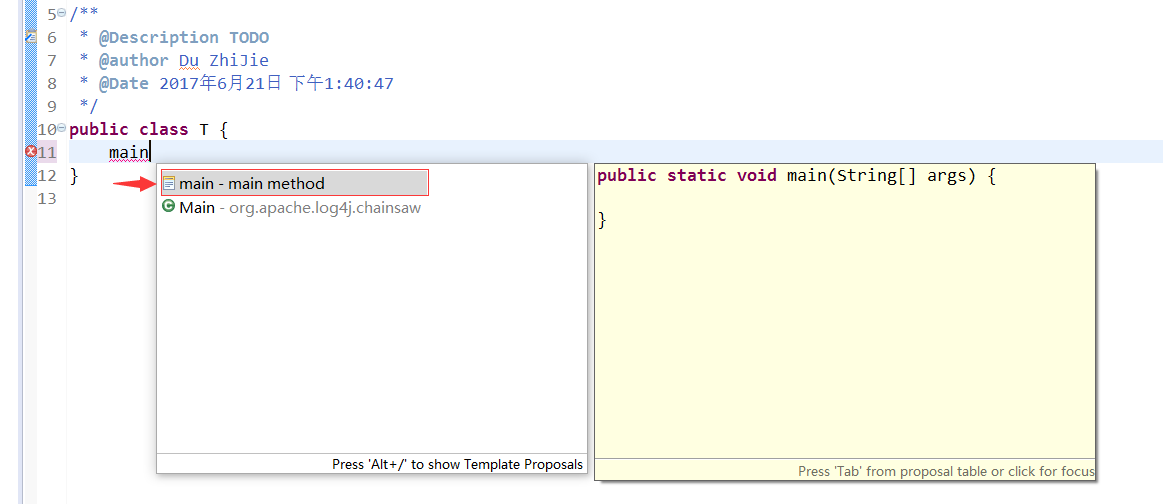Place cursor after 'main' on line 11
Screen dimensions: 1163x504
151,153
